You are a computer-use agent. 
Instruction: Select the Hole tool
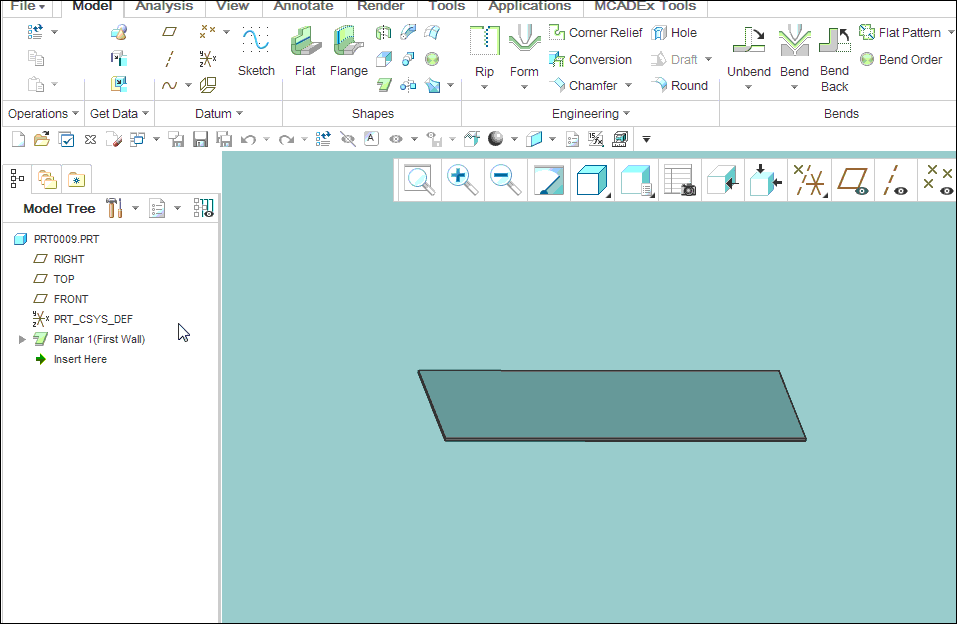coord(674,32)
